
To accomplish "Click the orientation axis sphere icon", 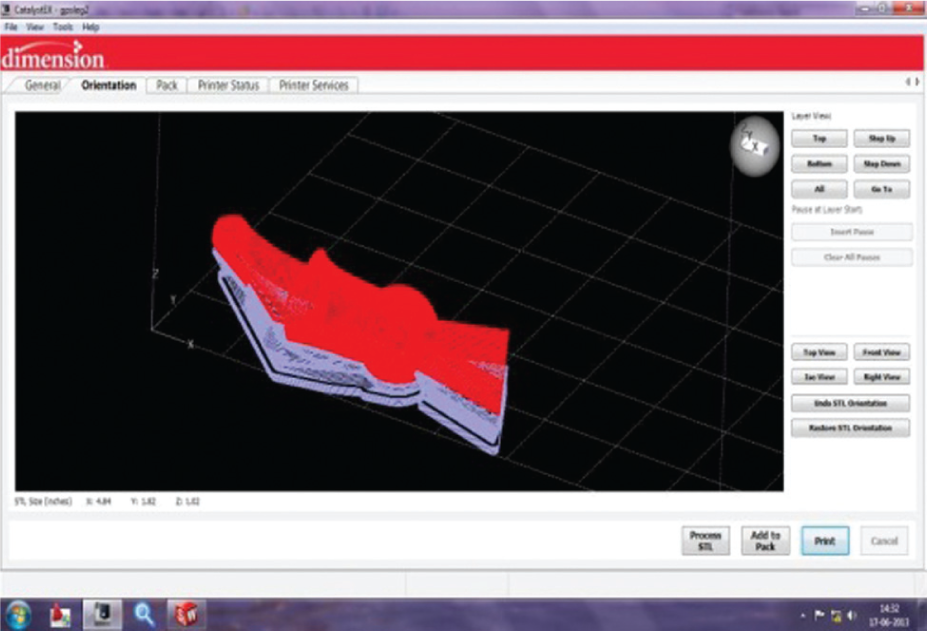I will click(755, 146).
